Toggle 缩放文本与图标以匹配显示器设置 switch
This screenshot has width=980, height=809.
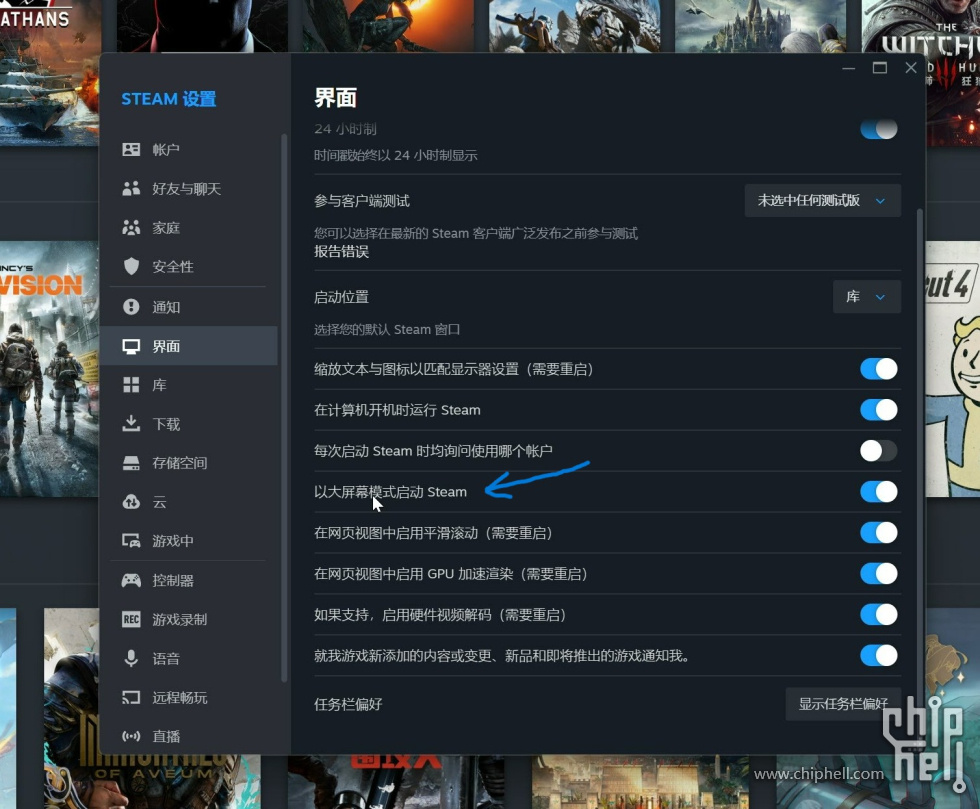879,369
